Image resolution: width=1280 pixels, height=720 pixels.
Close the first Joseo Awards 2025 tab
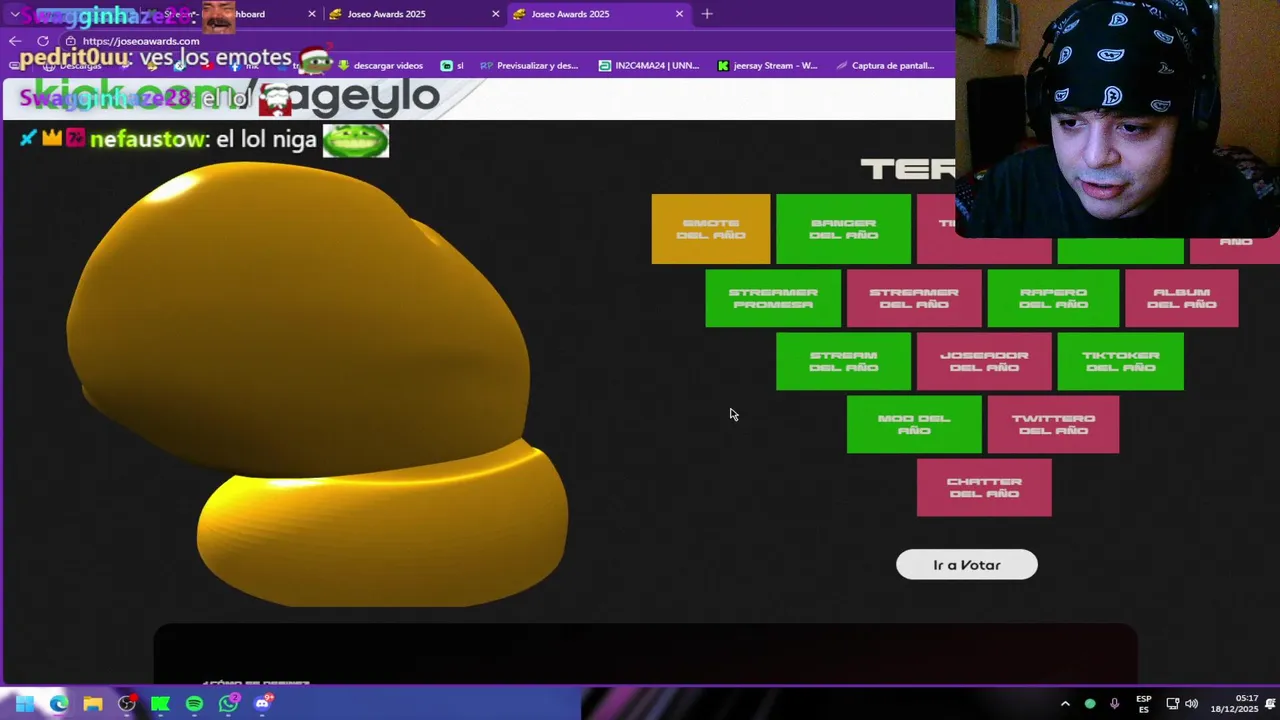(x=495, y=14)
